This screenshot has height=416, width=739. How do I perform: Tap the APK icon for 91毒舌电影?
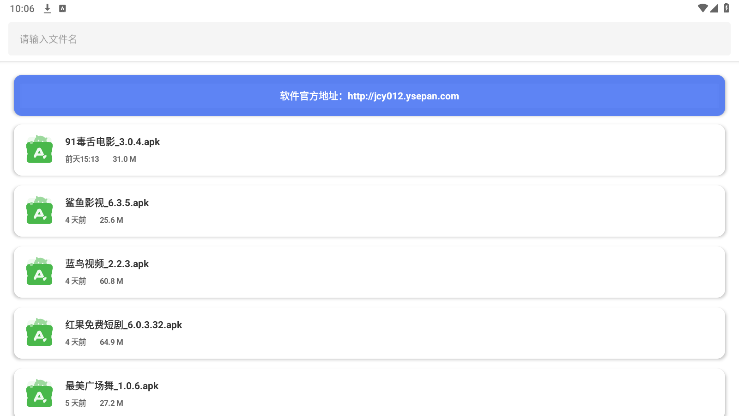point(39,150)
